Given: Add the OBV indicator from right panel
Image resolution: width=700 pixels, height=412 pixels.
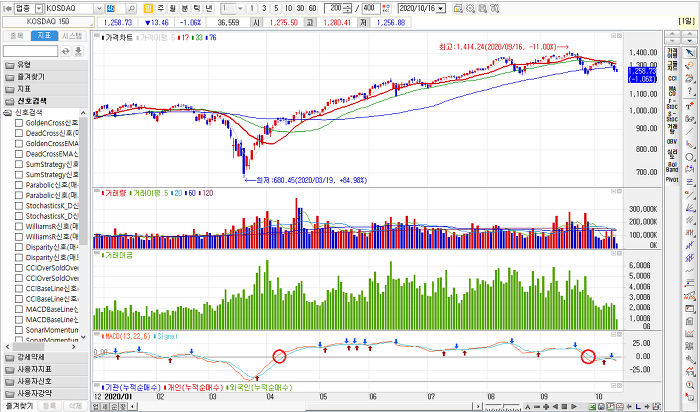Looking at the screenshot, I should tap(672, 141).
